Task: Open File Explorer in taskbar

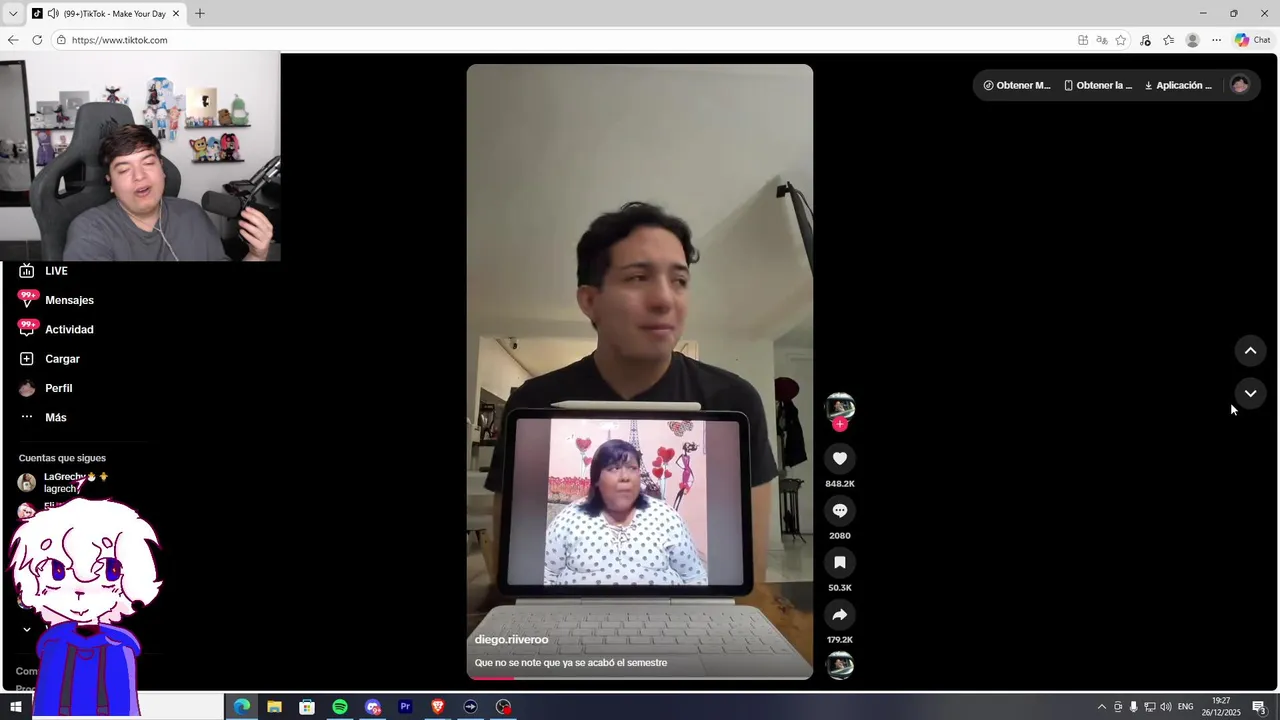Action: pyautogui.click(x=274, y=707)
